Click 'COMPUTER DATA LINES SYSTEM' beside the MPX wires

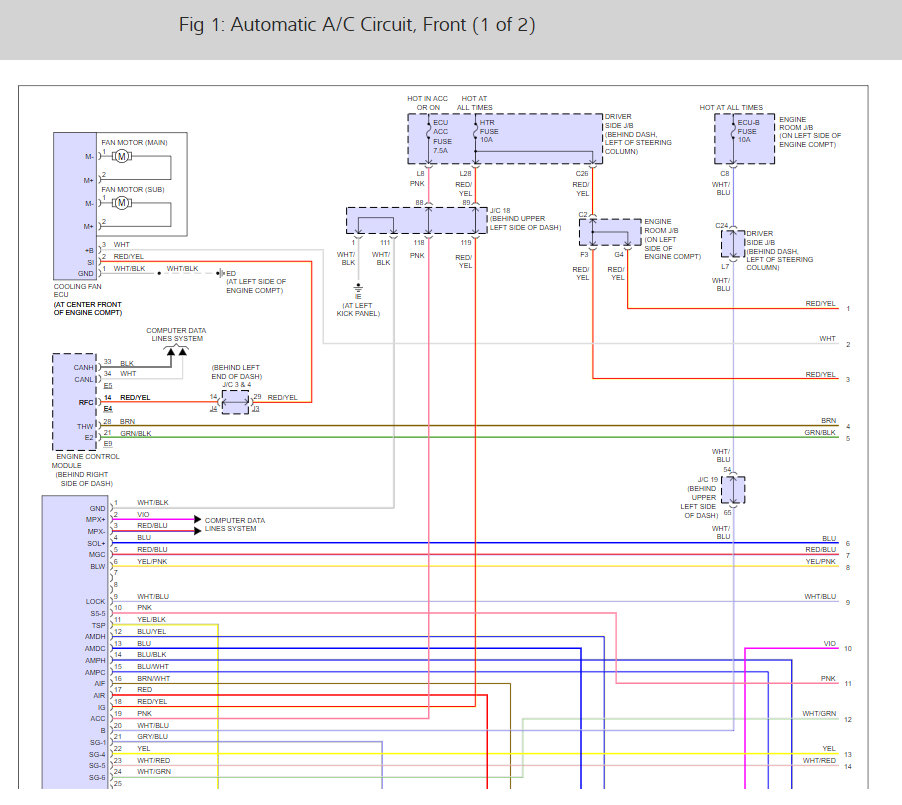pos(235,524)
